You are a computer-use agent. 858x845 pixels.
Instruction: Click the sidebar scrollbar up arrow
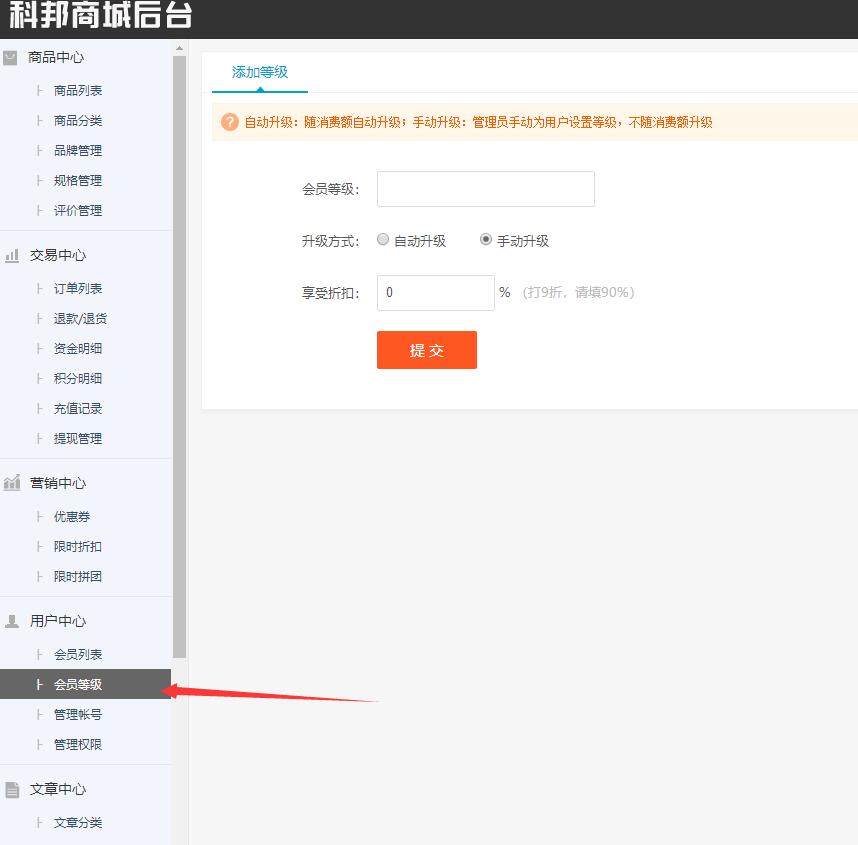pos(179,49)
